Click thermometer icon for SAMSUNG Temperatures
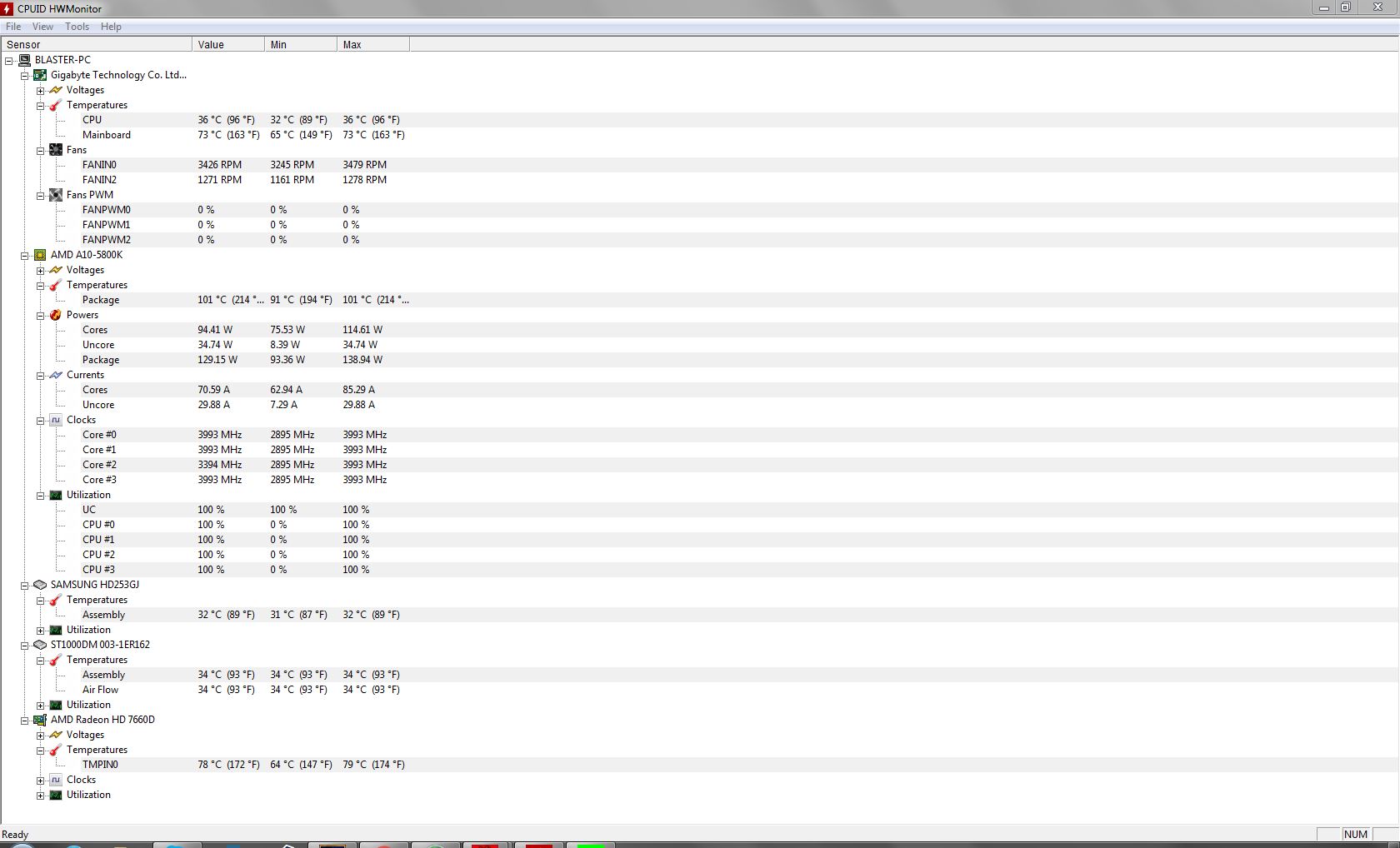 tap(56, 600)
